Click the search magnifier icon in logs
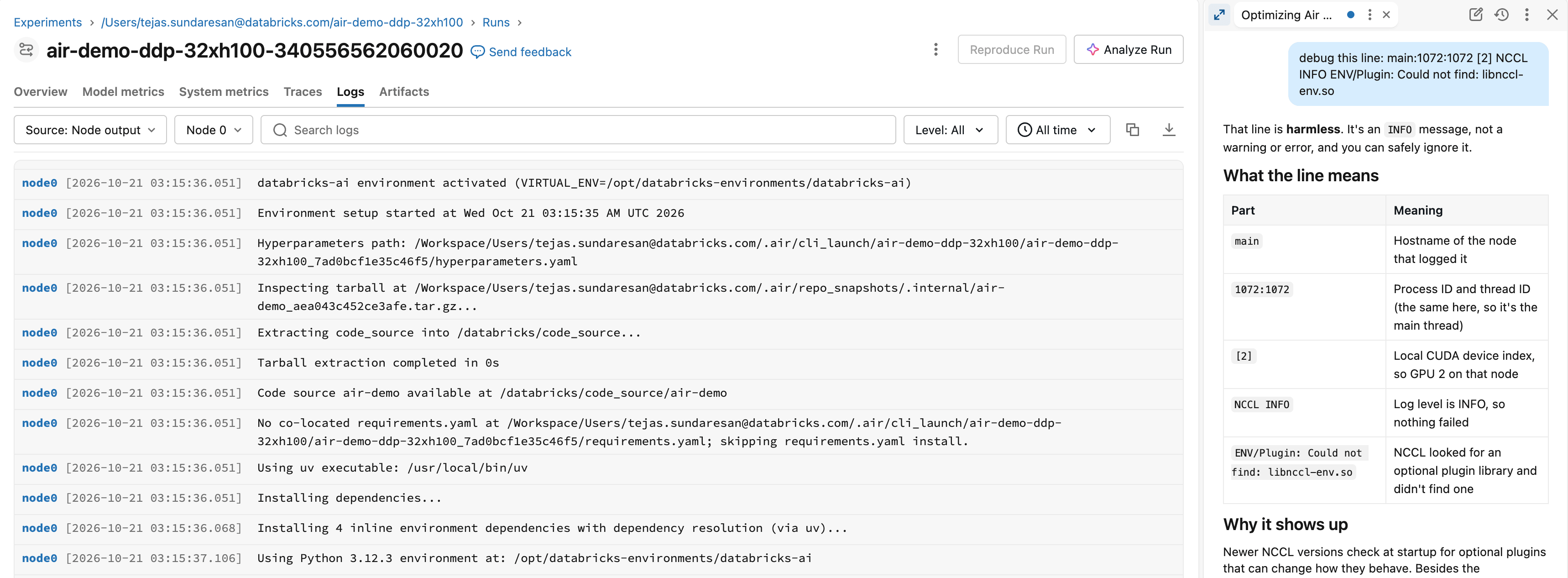The width and height of the screenshot is (1568, 578). [280, 130]
